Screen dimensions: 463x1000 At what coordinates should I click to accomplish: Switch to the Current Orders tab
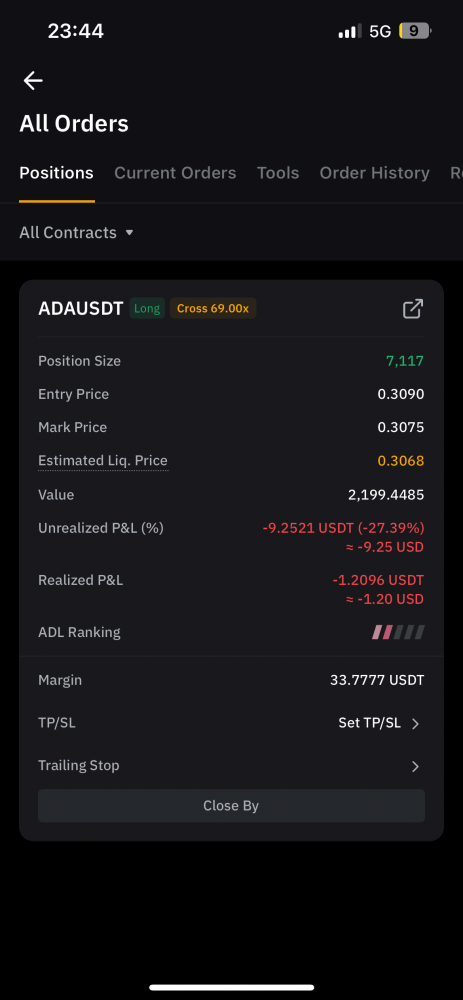click(175, 173)
